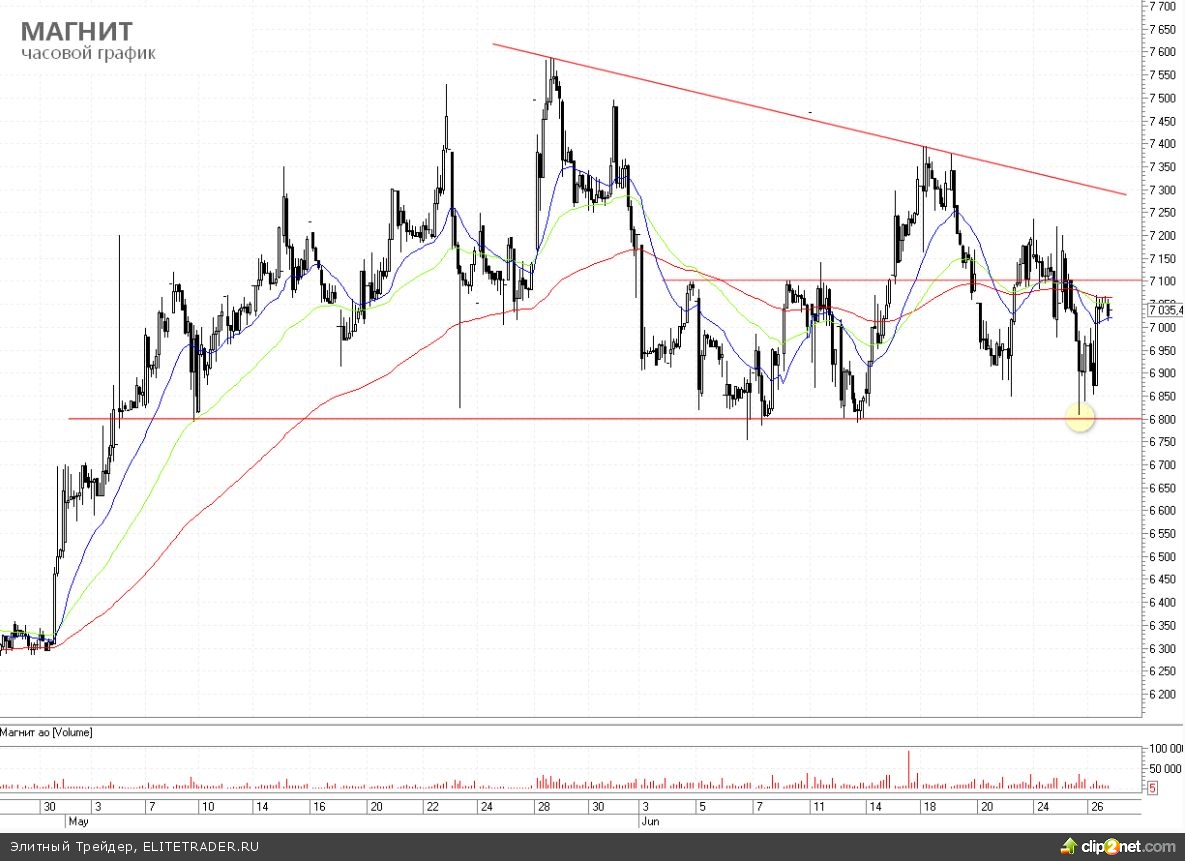1185x861 pixels.
Task: Click the red volume value box '5'
Action: click(x=1153, y=788)
